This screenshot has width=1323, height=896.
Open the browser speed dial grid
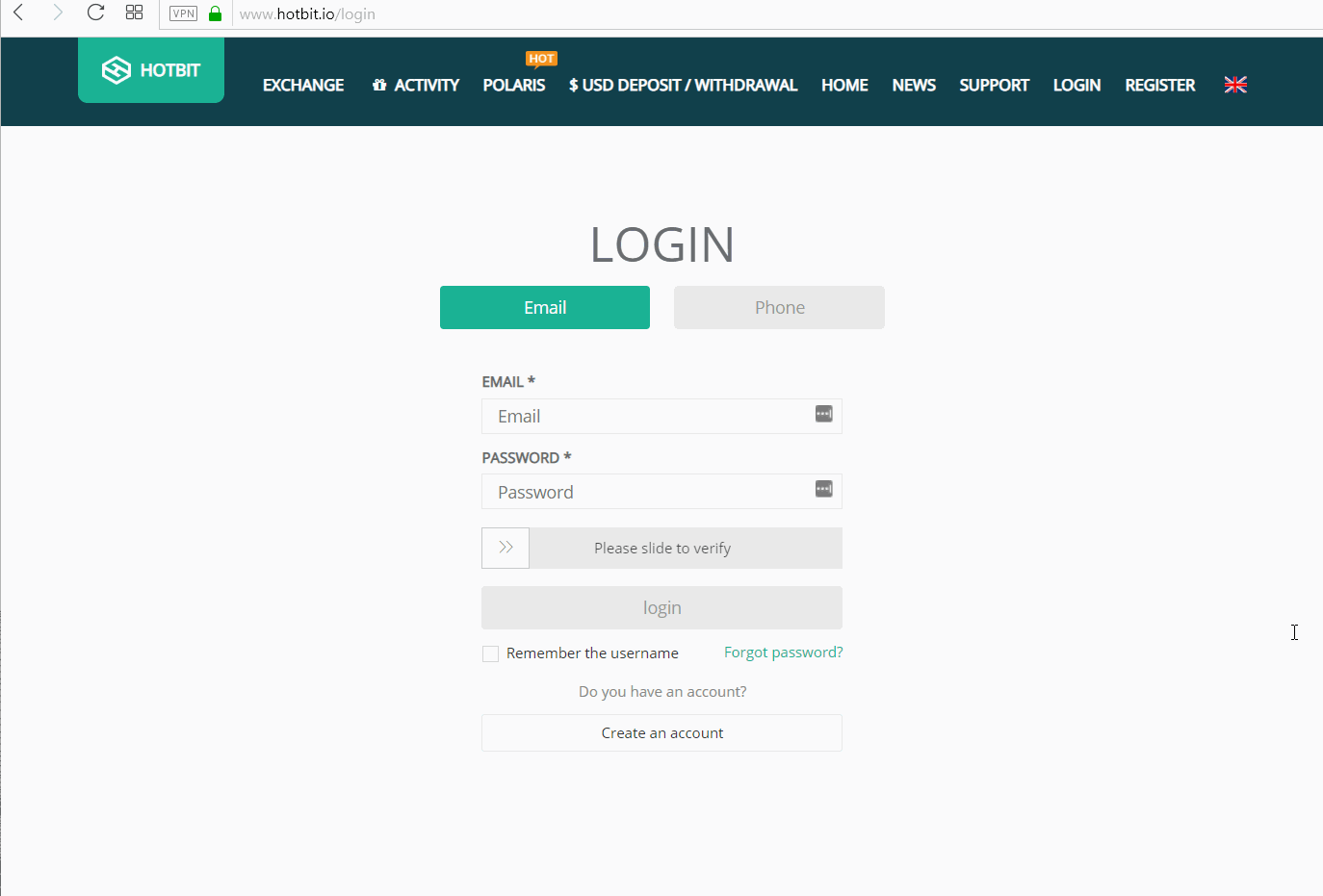coord(134,13)
